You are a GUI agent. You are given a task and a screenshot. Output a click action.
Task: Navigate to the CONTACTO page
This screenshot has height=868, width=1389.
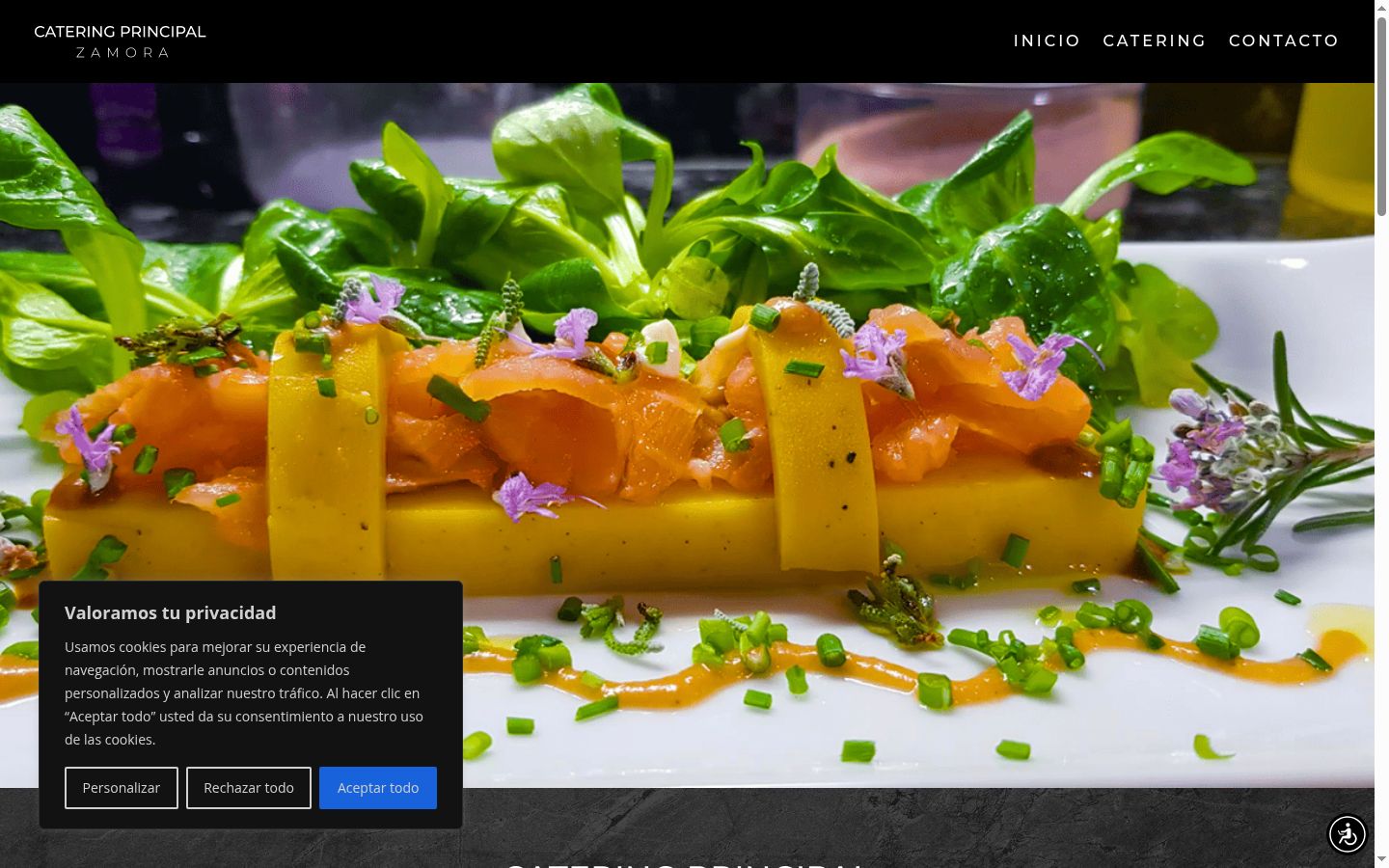pos(1284,41)
